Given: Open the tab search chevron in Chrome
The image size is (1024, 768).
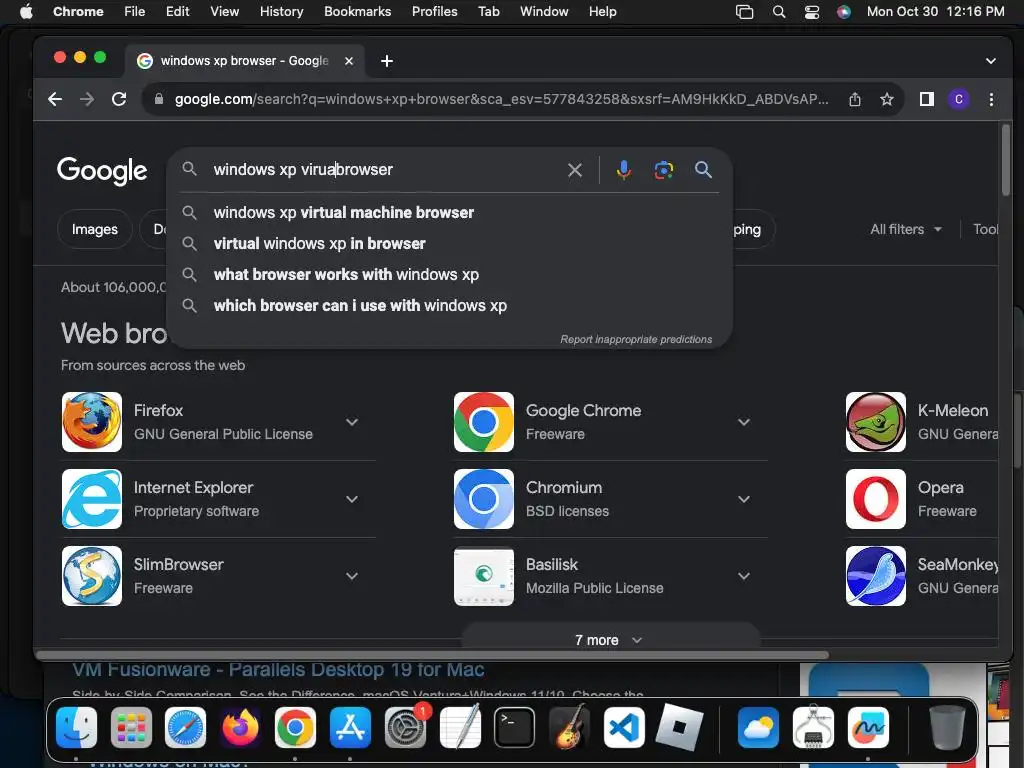Looking at the screenshot, I should pyautogui.click(x=991, y=61).
